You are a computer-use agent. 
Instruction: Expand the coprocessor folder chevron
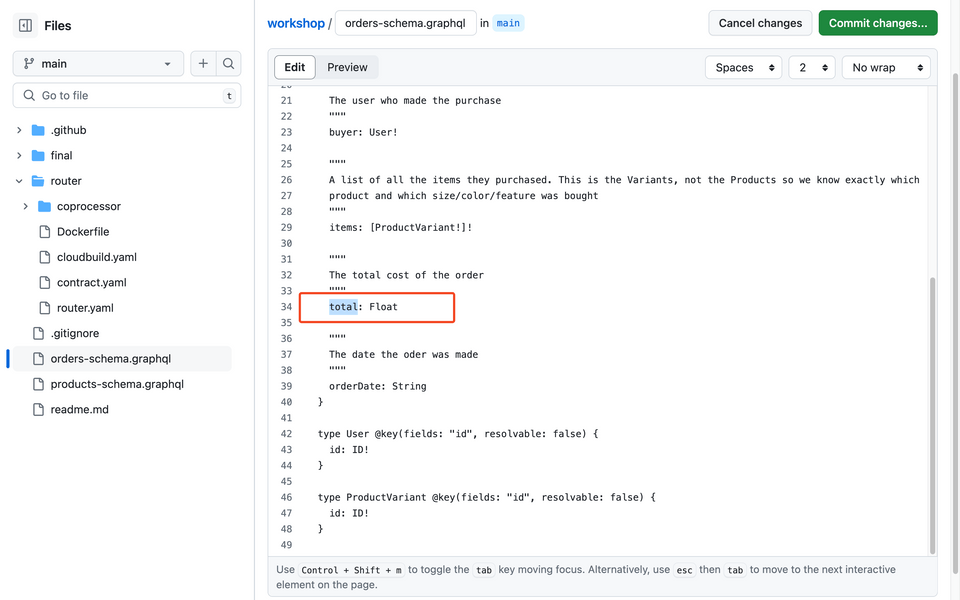click(25, 206)
